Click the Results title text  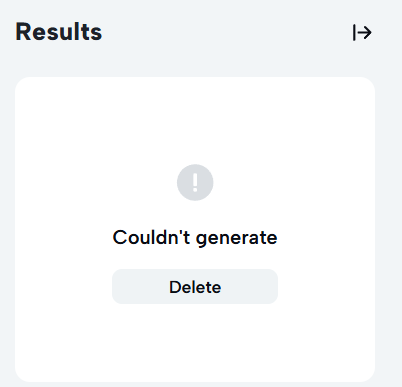click(59, 32)
